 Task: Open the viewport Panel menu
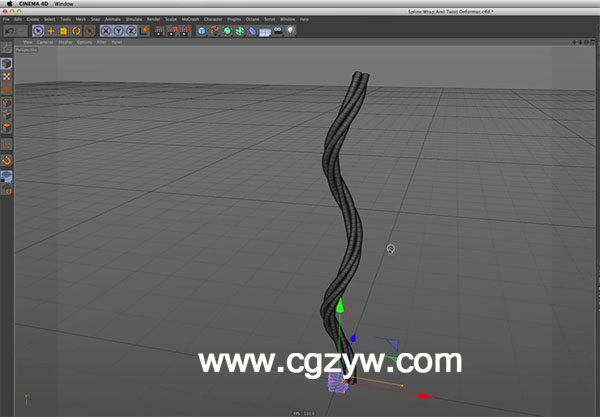[117, 42]
